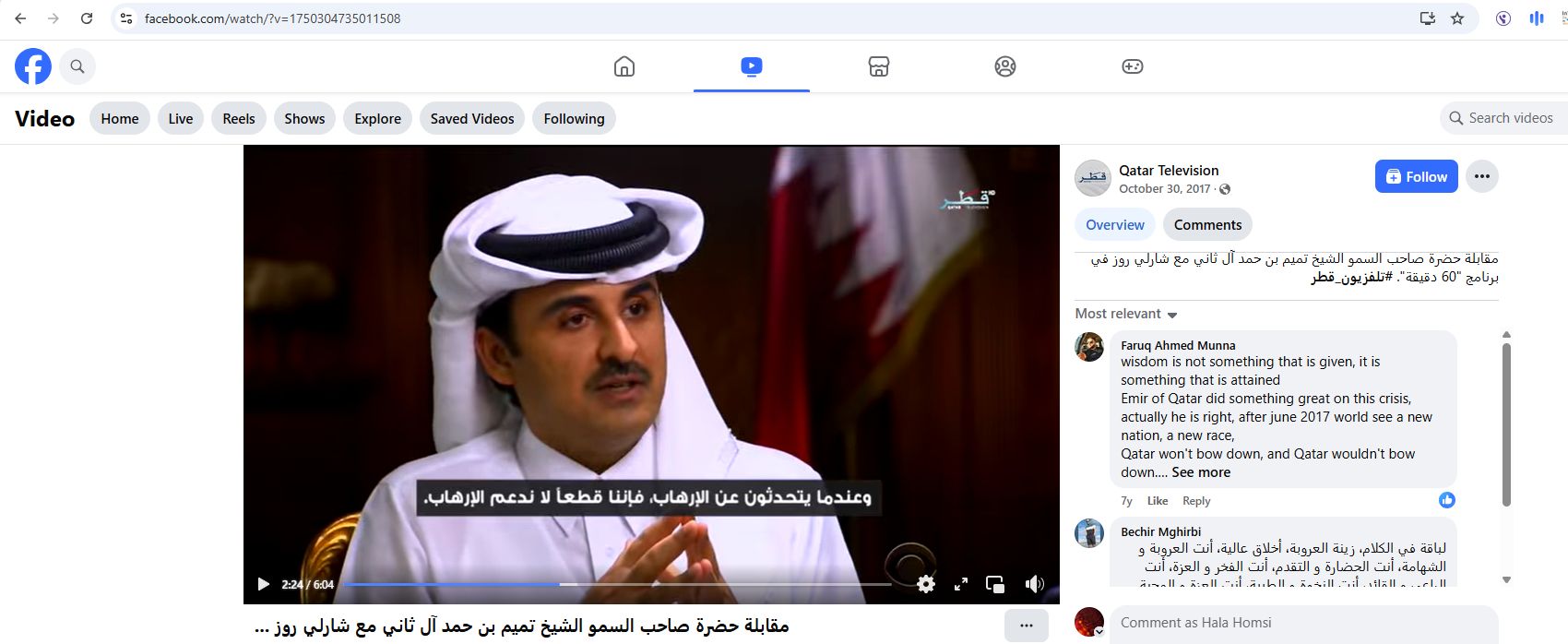Select the Home video tab

[120, 118]
